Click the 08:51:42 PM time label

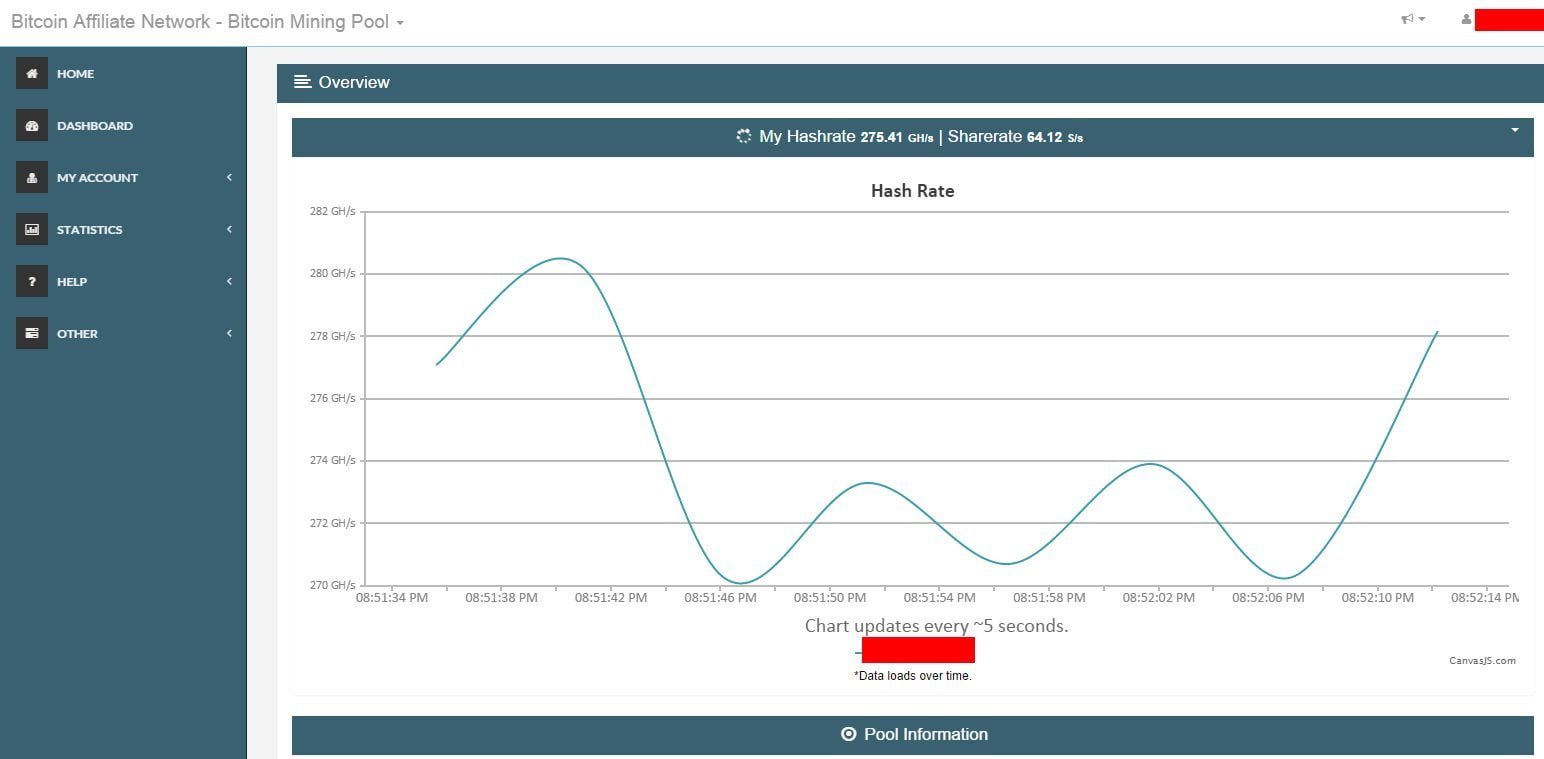[x=611, y=597]
